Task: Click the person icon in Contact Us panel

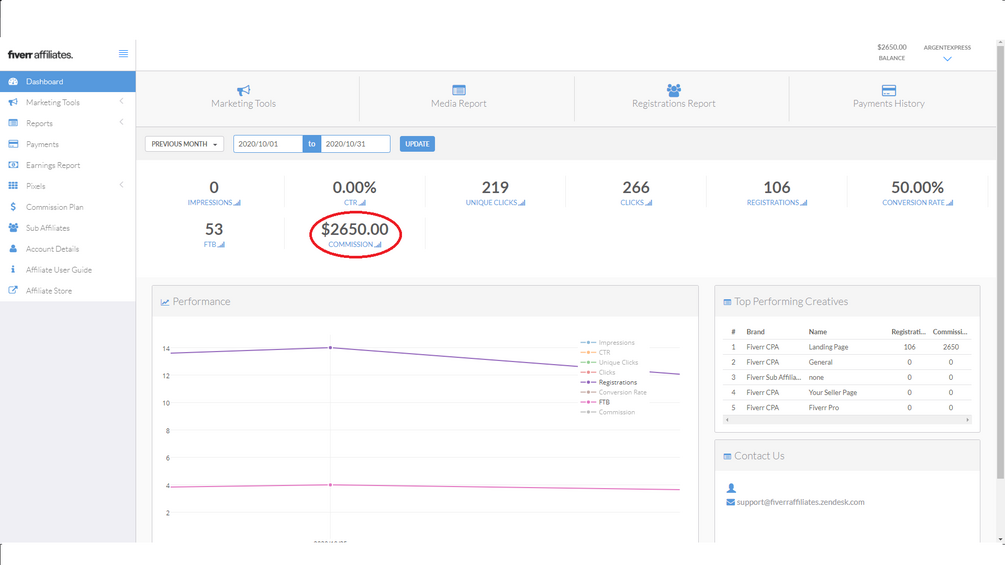Action: pos(731,488)
